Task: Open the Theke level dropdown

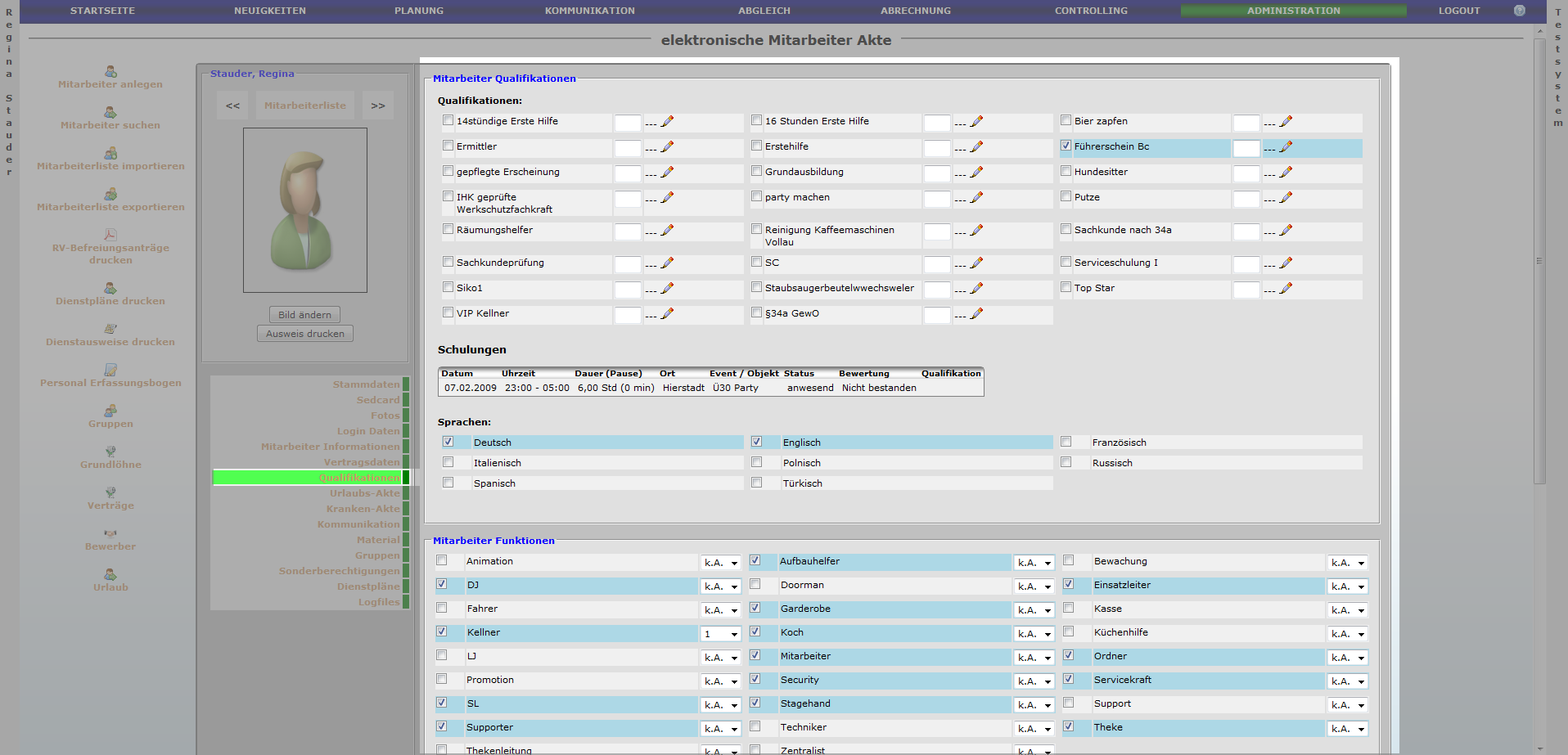Action: point(1348,729)
